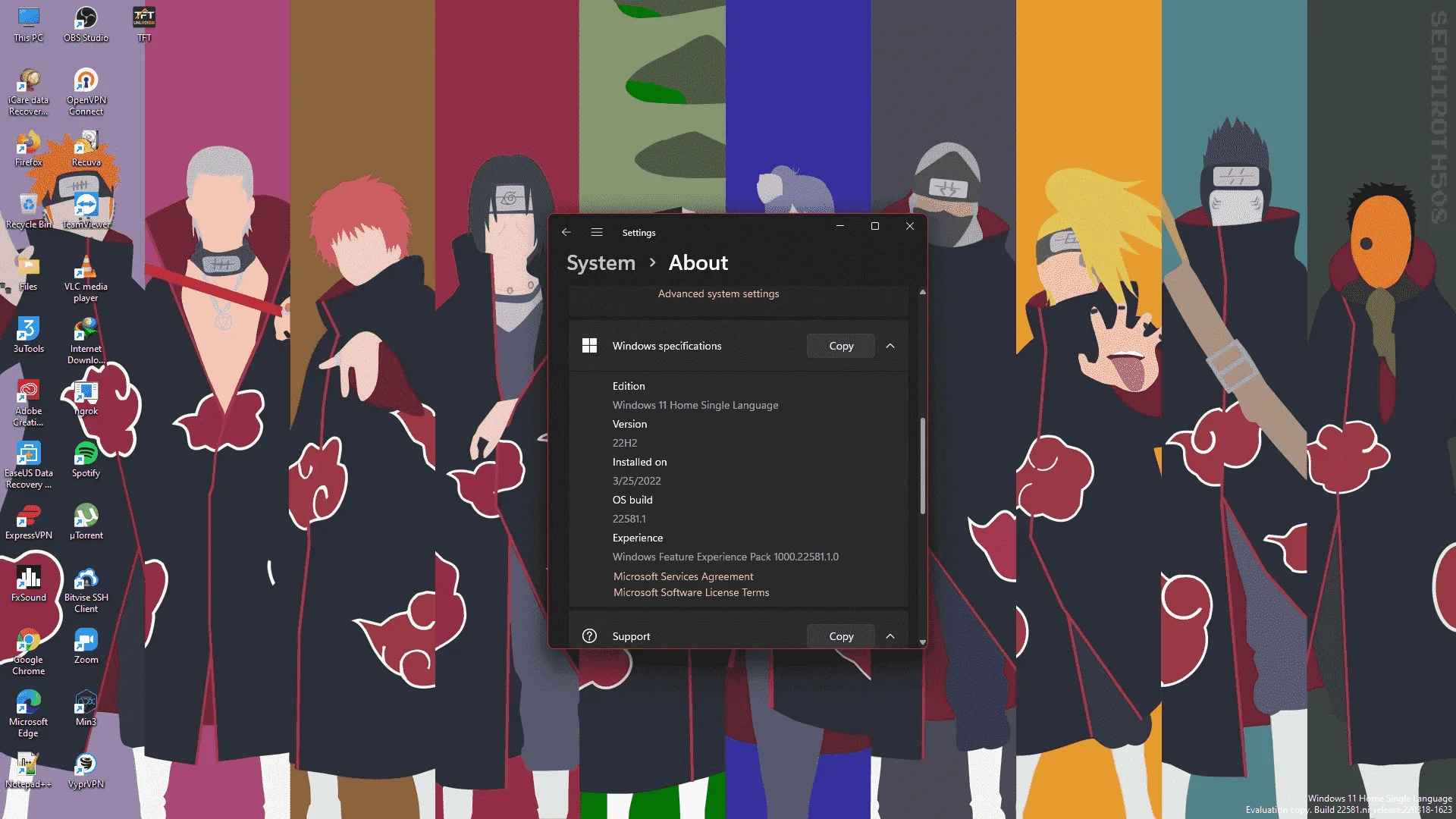Select the FxSound desktop icon
The height and width of the screenshot is (819, 1456).
coord(28,585)
